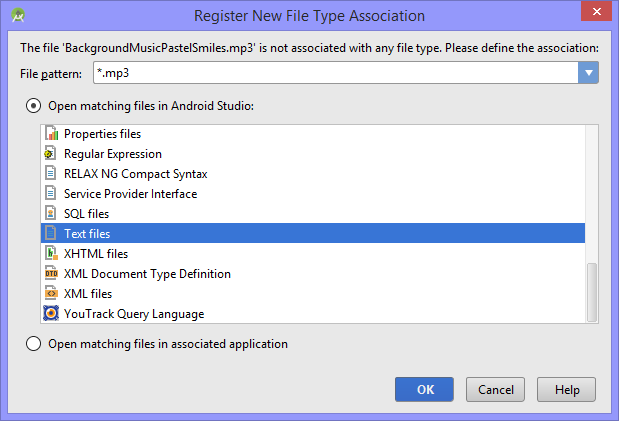Click the file type list scrollbar thumb

pos(592,293)
